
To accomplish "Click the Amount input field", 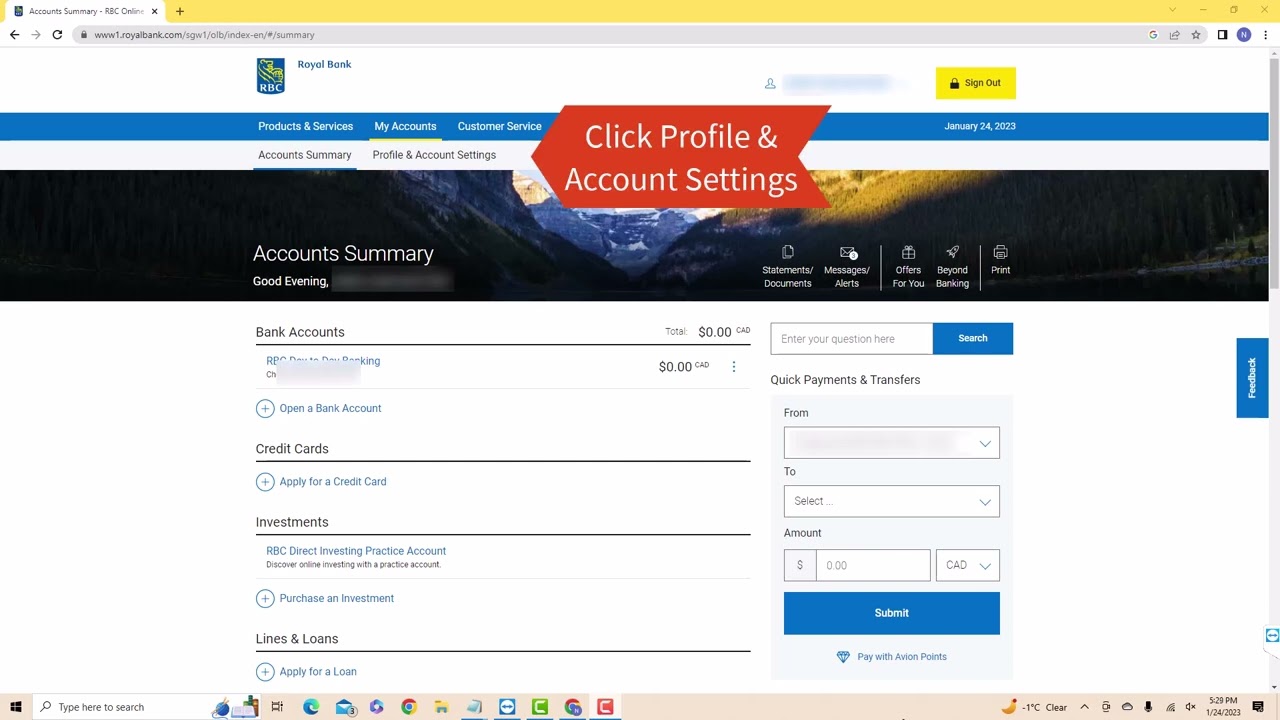I will pos(873,565).
